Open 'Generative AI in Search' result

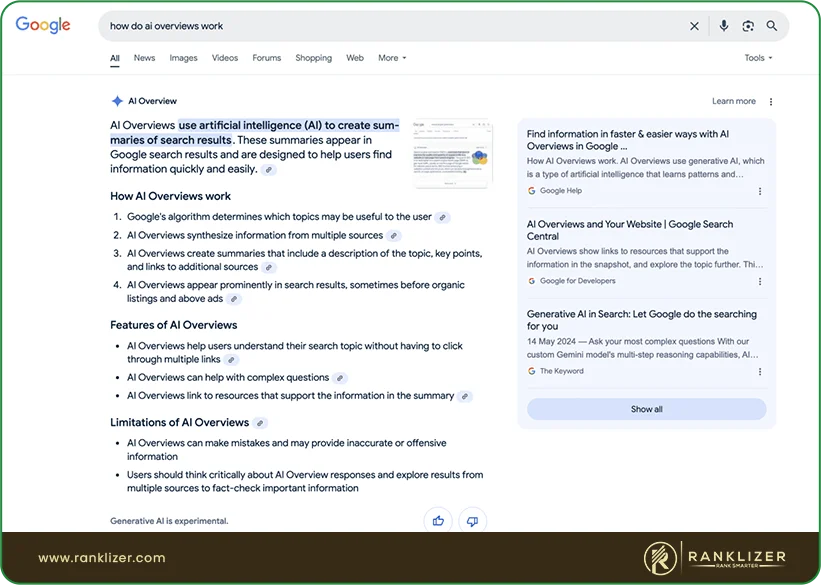[641, 320]
